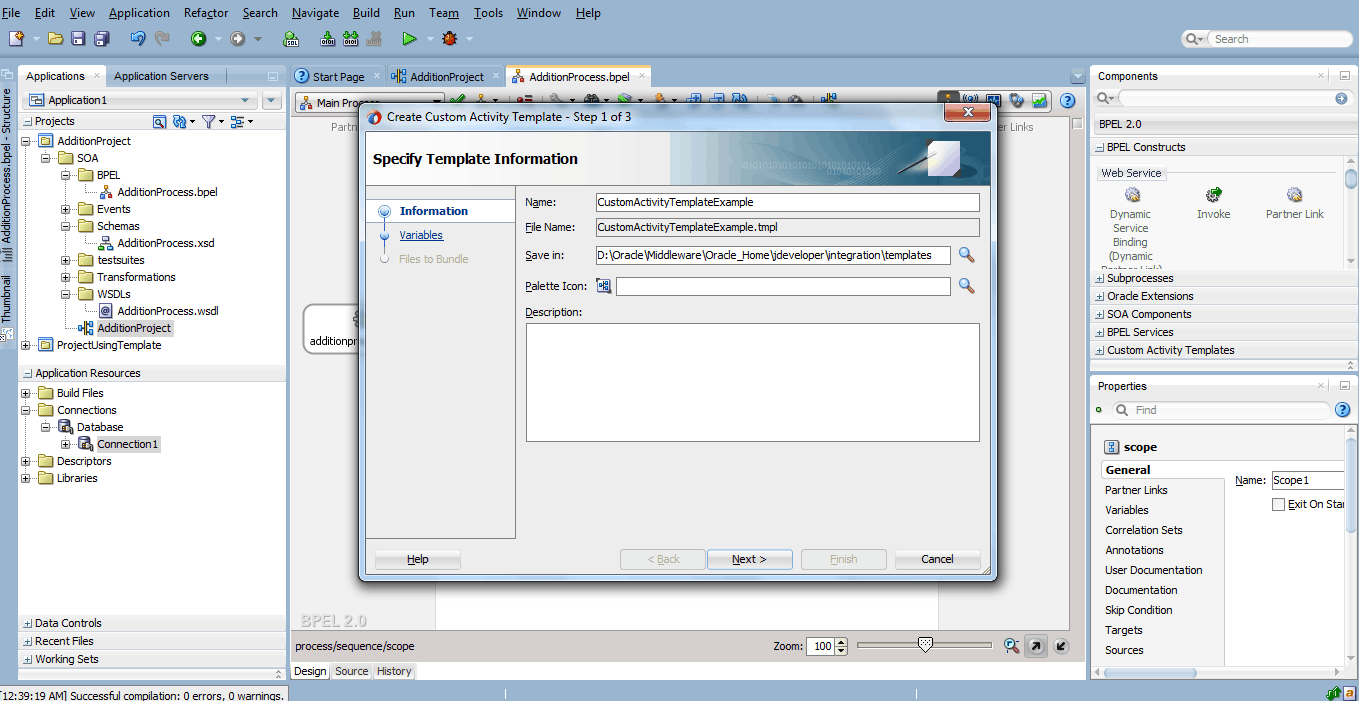This screenshot has width=1359, height=701.
Task: Click the Save toolbar icon
Action: (x=78, y=39)
